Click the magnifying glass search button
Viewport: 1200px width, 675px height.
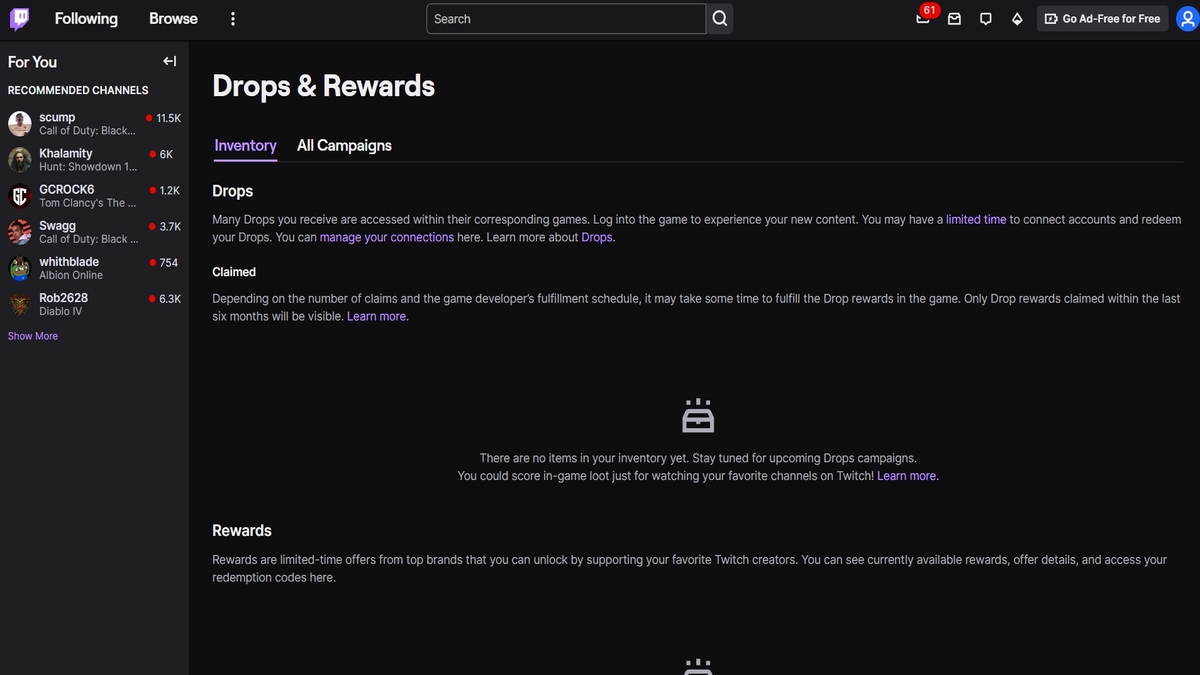pos(720,19)
